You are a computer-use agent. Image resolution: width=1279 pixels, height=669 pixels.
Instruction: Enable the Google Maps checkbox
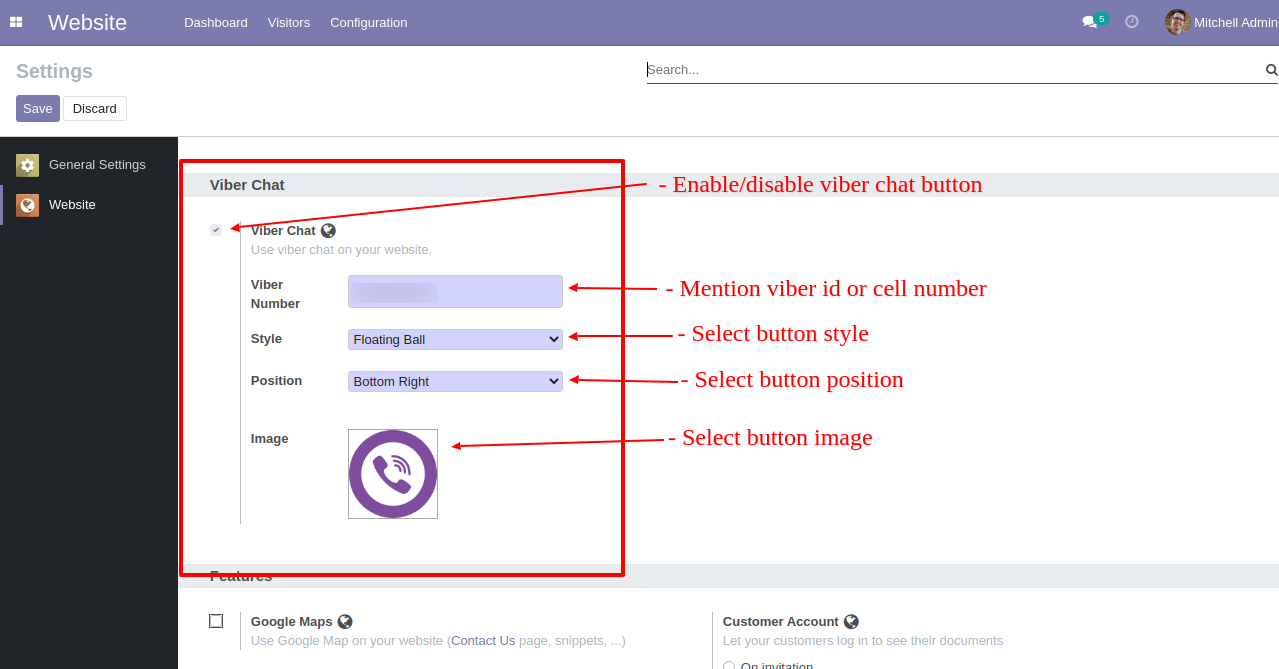pyautogui.click(x=216, y=621)
